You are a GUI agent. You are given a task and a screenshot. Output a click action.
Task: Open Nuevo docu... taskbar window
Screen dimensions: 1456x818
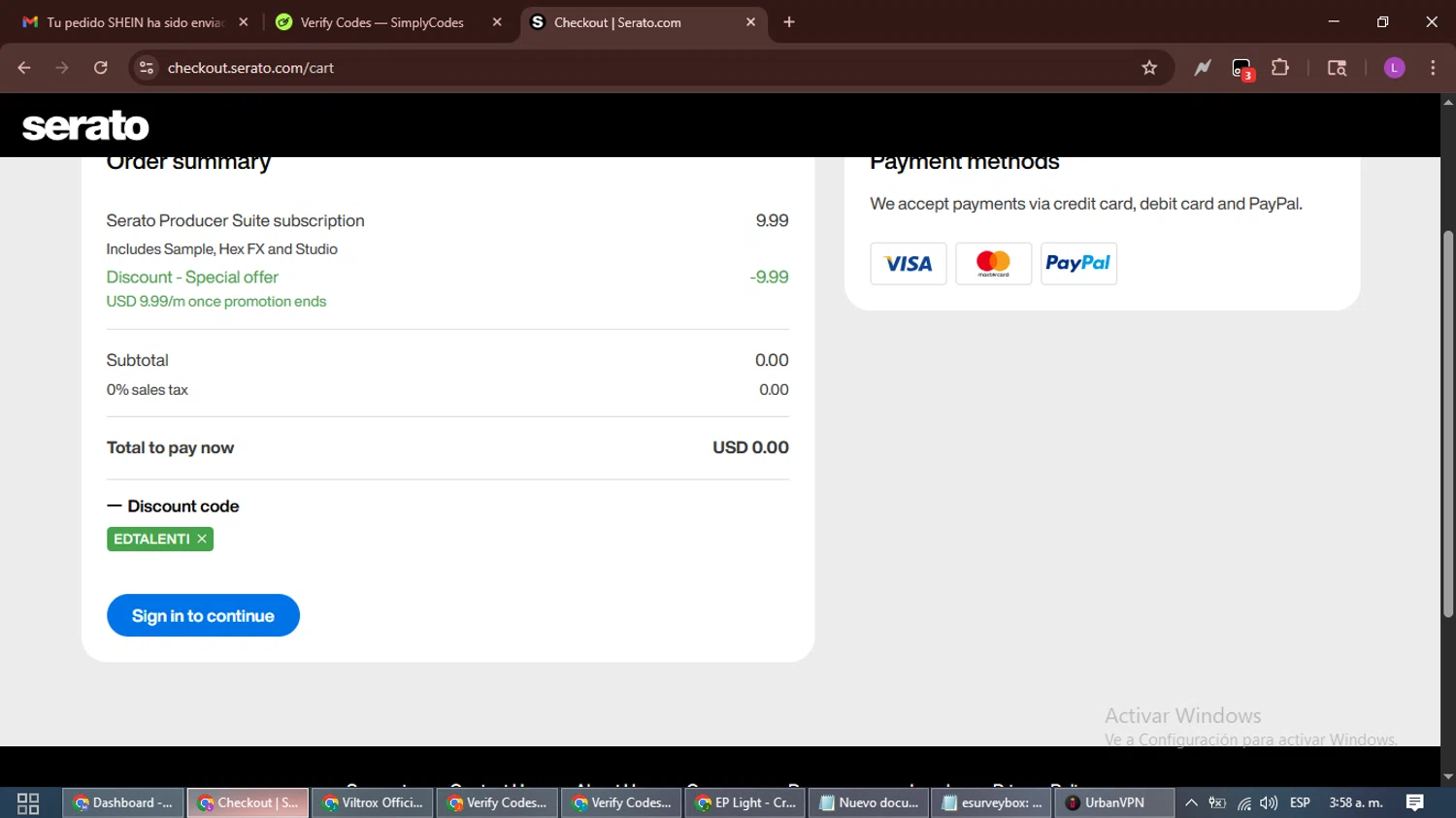[870, 803]
